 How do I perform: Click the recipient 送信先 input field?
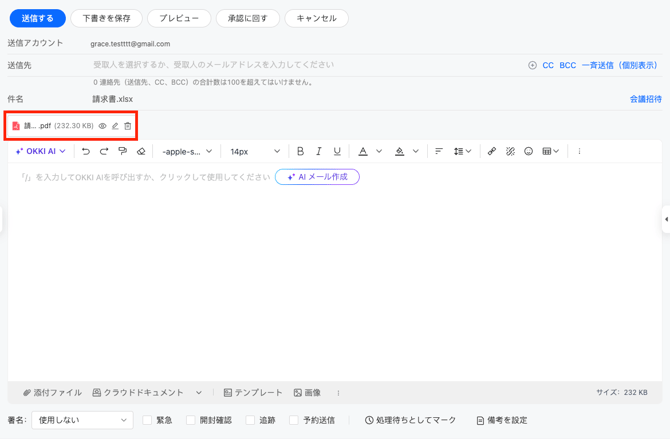point(308,65)
